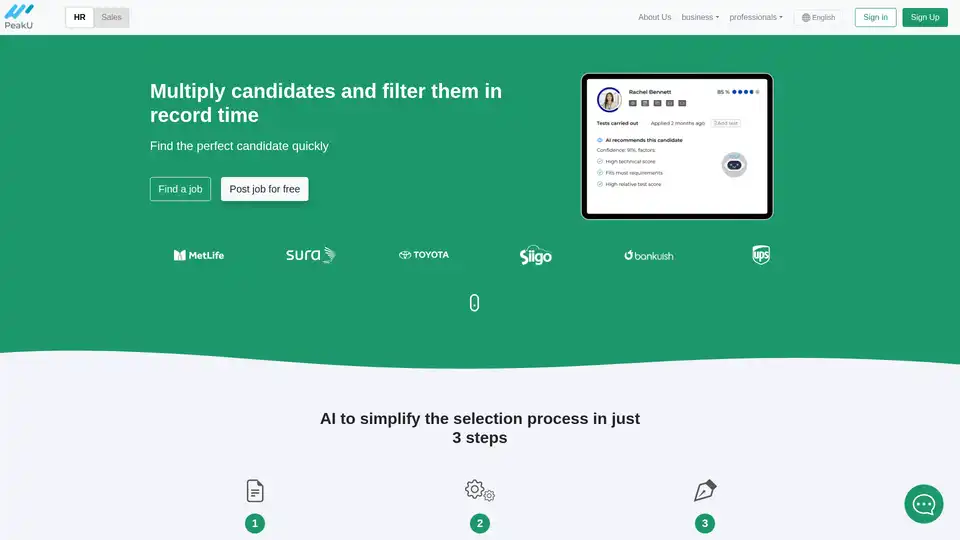The height and width of the screenshot is (540, 960).
Task: Click the document icon above step 1
Action: pos(255,491)
